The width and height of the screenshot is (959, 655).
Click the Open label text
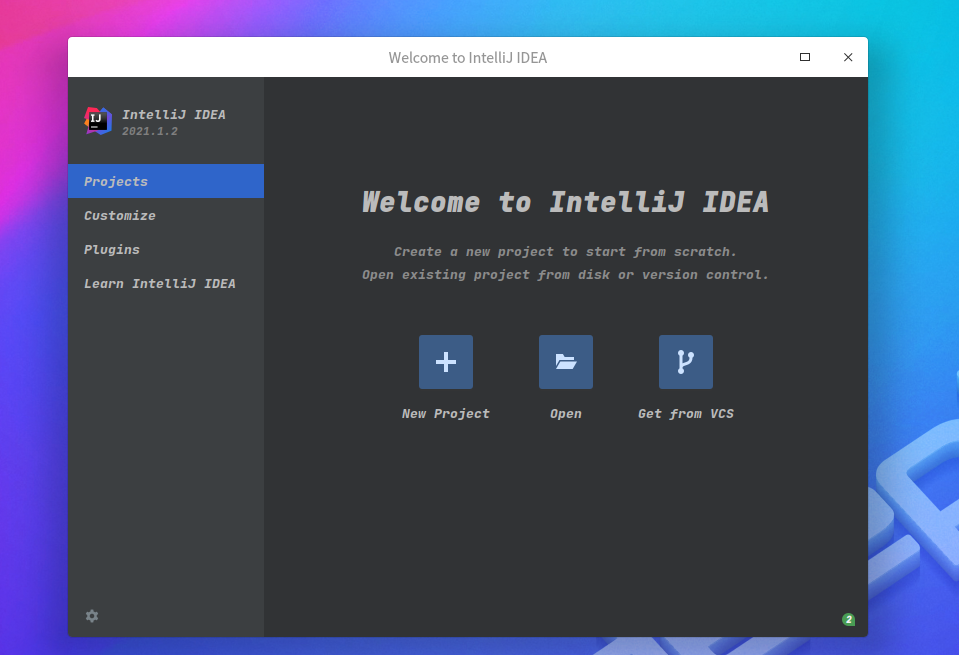click(565, 414)
